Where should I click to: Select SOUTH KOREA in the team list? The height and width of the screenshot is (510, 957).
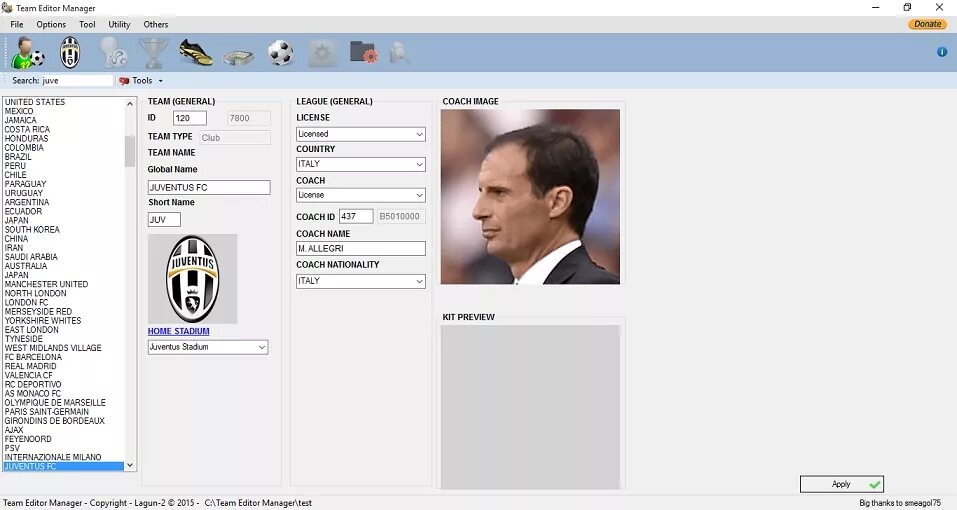click(x=32, y=229)
